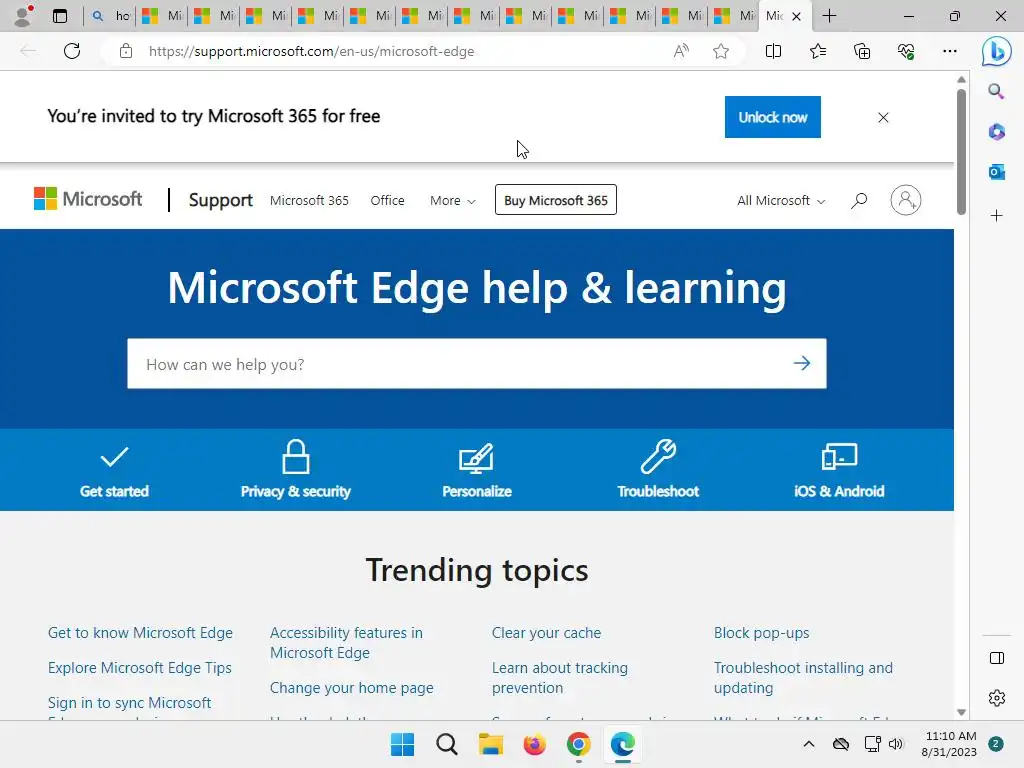Open the tab actions menu icon
Viewport: 1024px width, 768px height.
59,16
